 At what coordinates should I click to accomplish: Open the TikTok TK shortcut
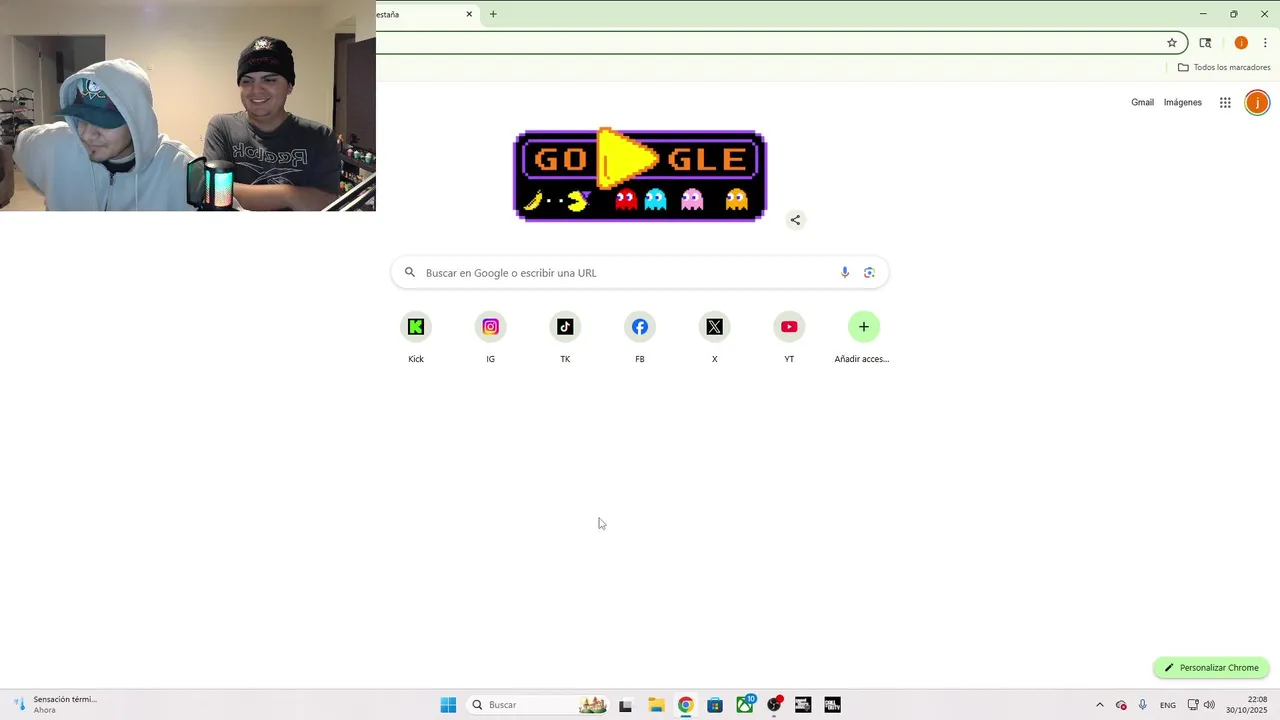[x=565, y=327]
